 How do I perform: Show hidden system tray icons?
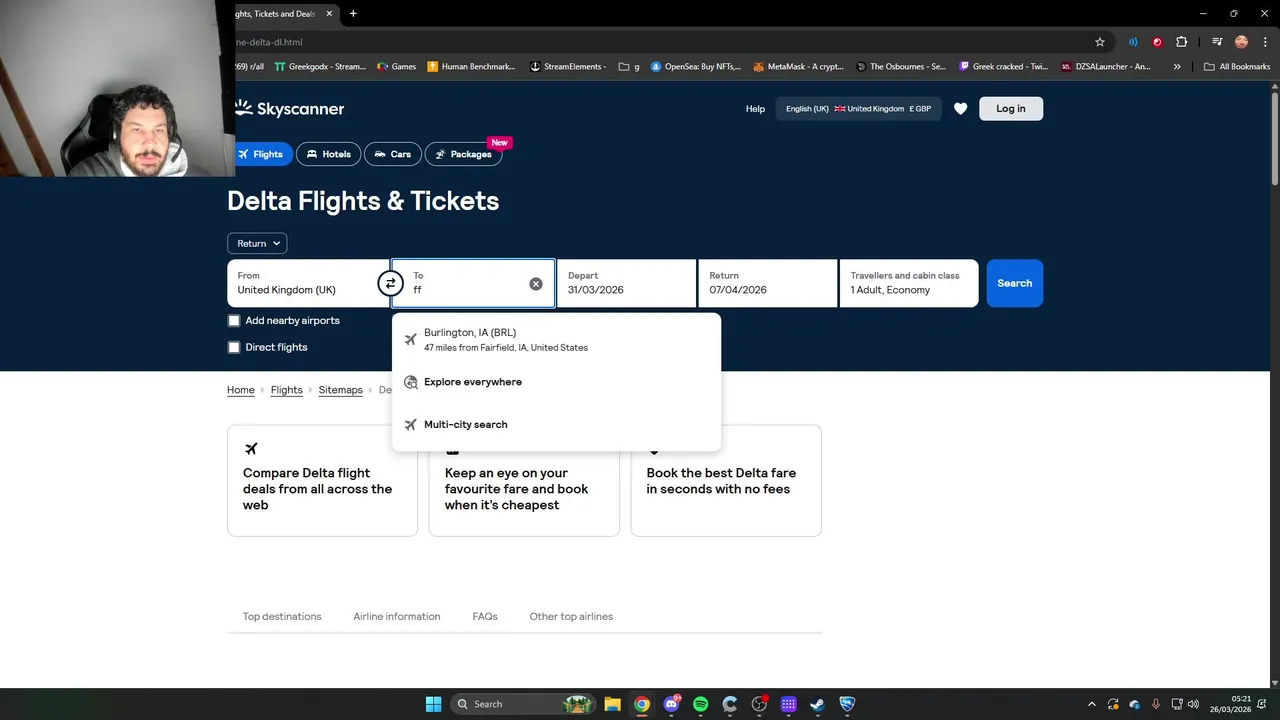[x=1091, y=704]
